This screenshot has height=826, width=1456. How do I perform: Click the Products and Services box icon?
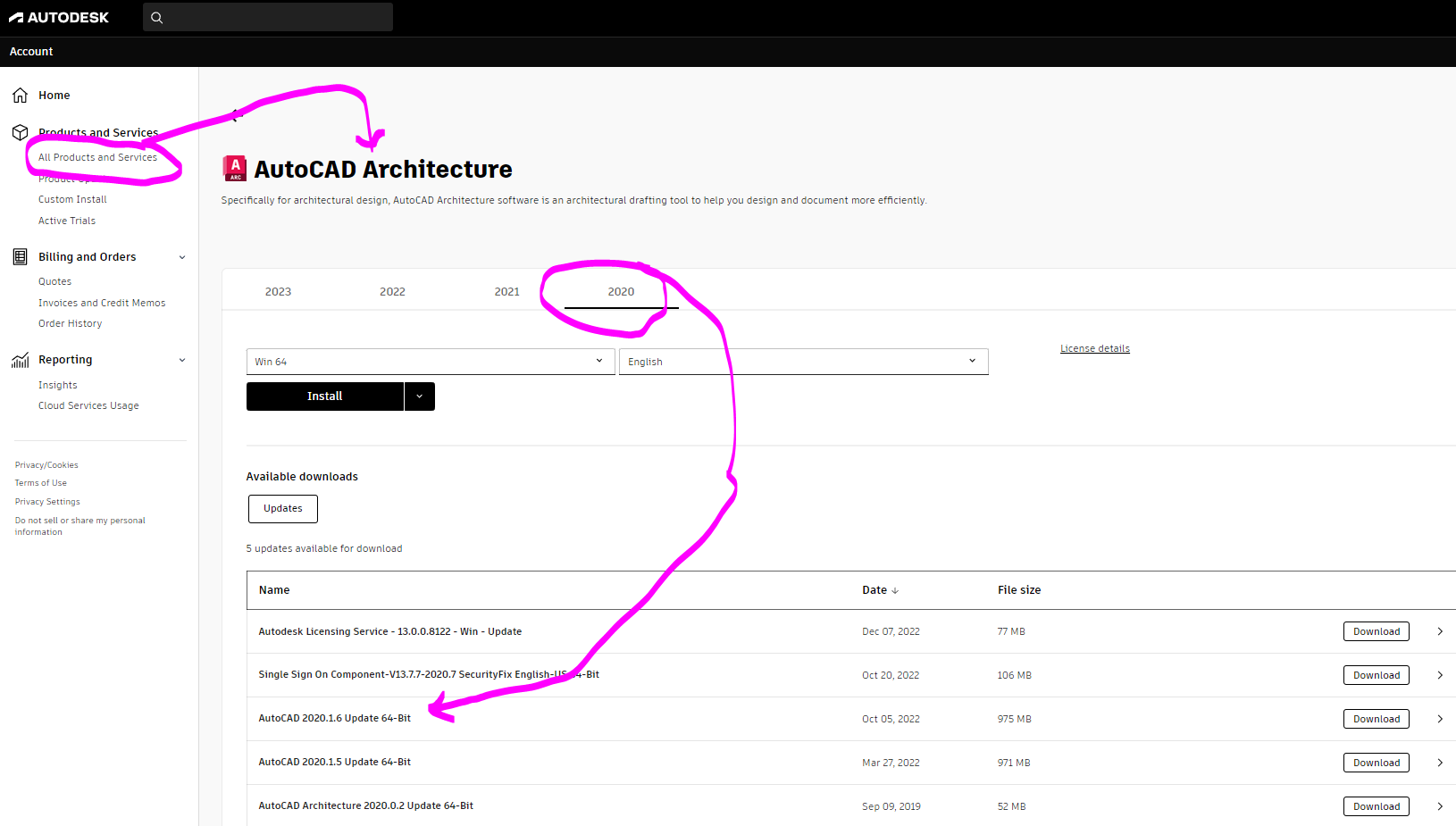[x=20, y=131]
